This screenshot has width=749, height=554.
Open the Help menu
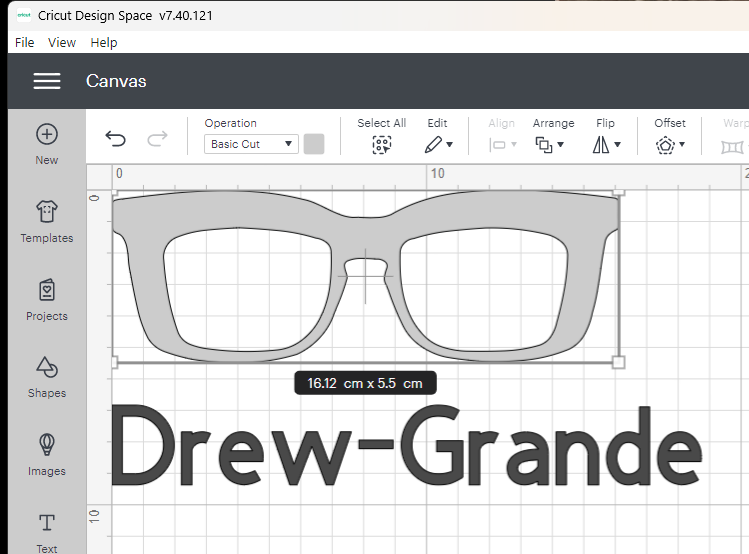(104, 42)
